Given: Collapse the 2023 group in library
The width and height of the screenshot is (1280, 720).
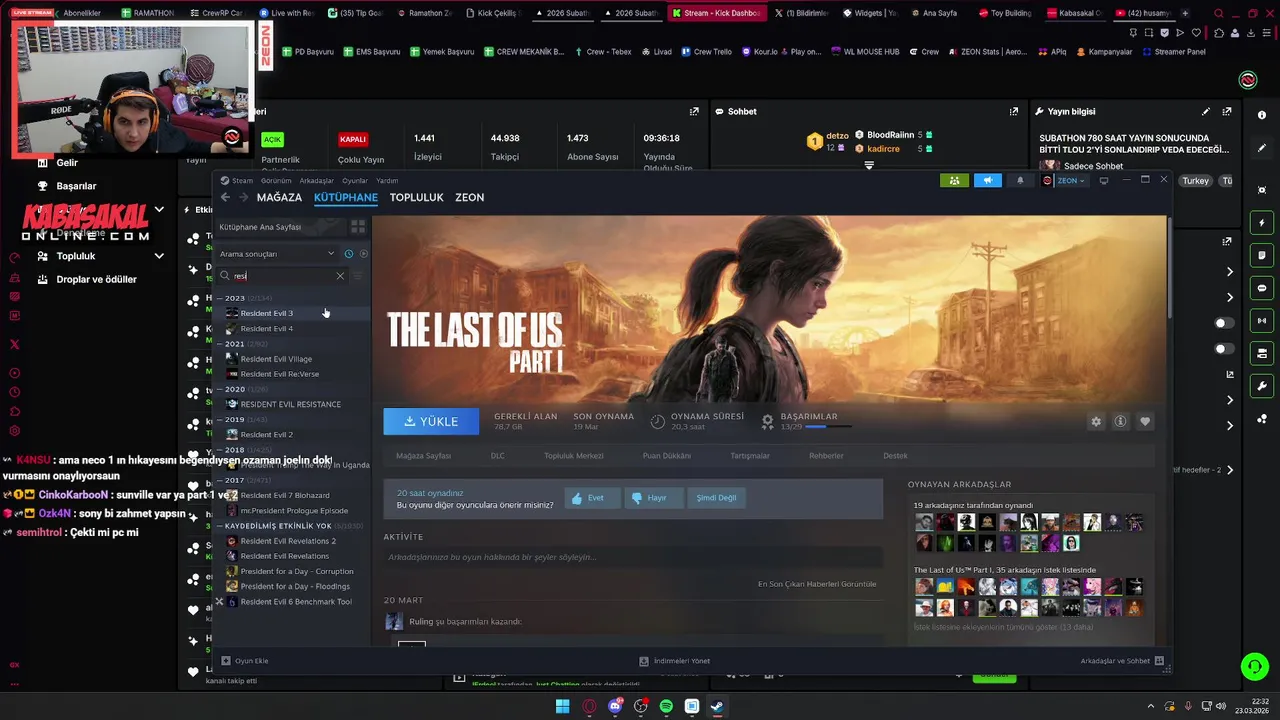Looking at the screenshot, I should (220, 298).
